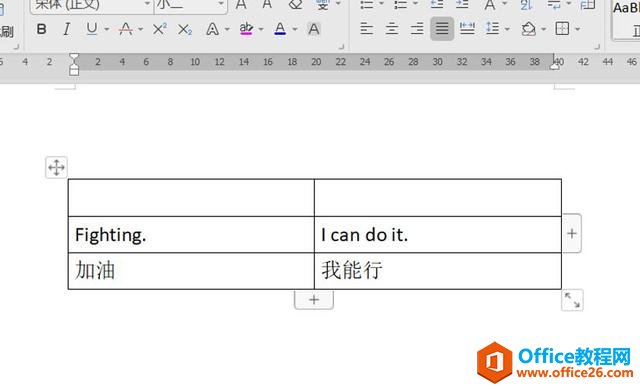This screenshot has height=390, width=640.
Task: Click the increase font size icon
Action: coord(241,5)
